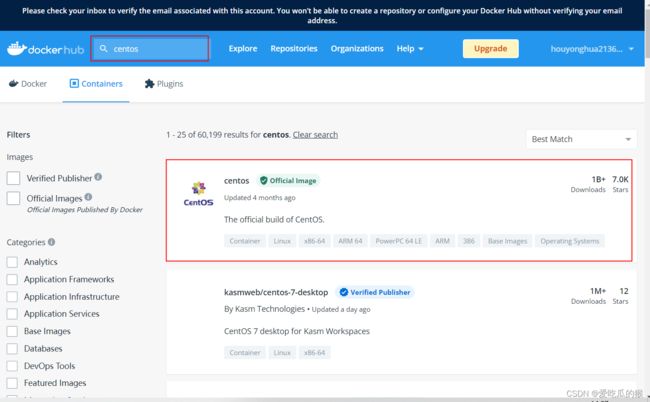Switch to the Containers tab

tap(96, 84)
